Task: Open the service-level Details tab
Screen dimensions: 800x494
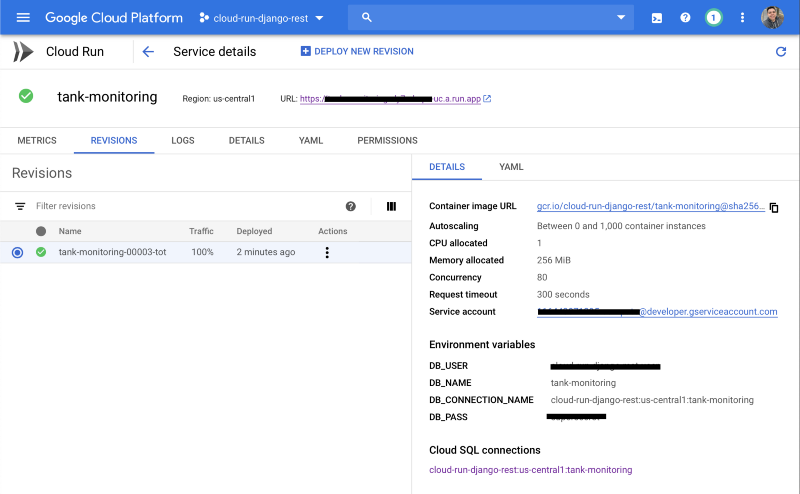Action: click(246, 140)
